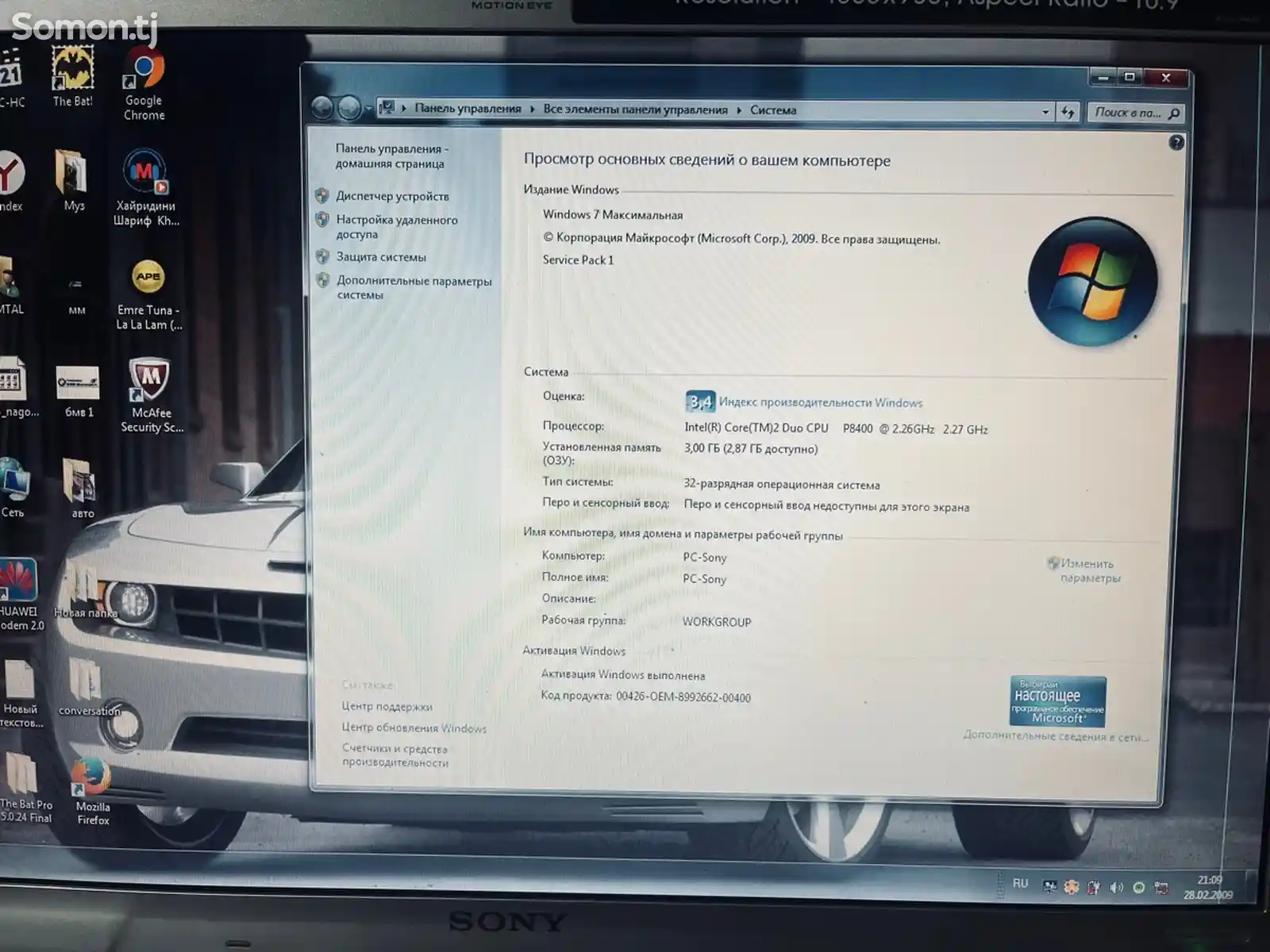
Task: Open Диспетчер устройств link
Action: (392, 196)
